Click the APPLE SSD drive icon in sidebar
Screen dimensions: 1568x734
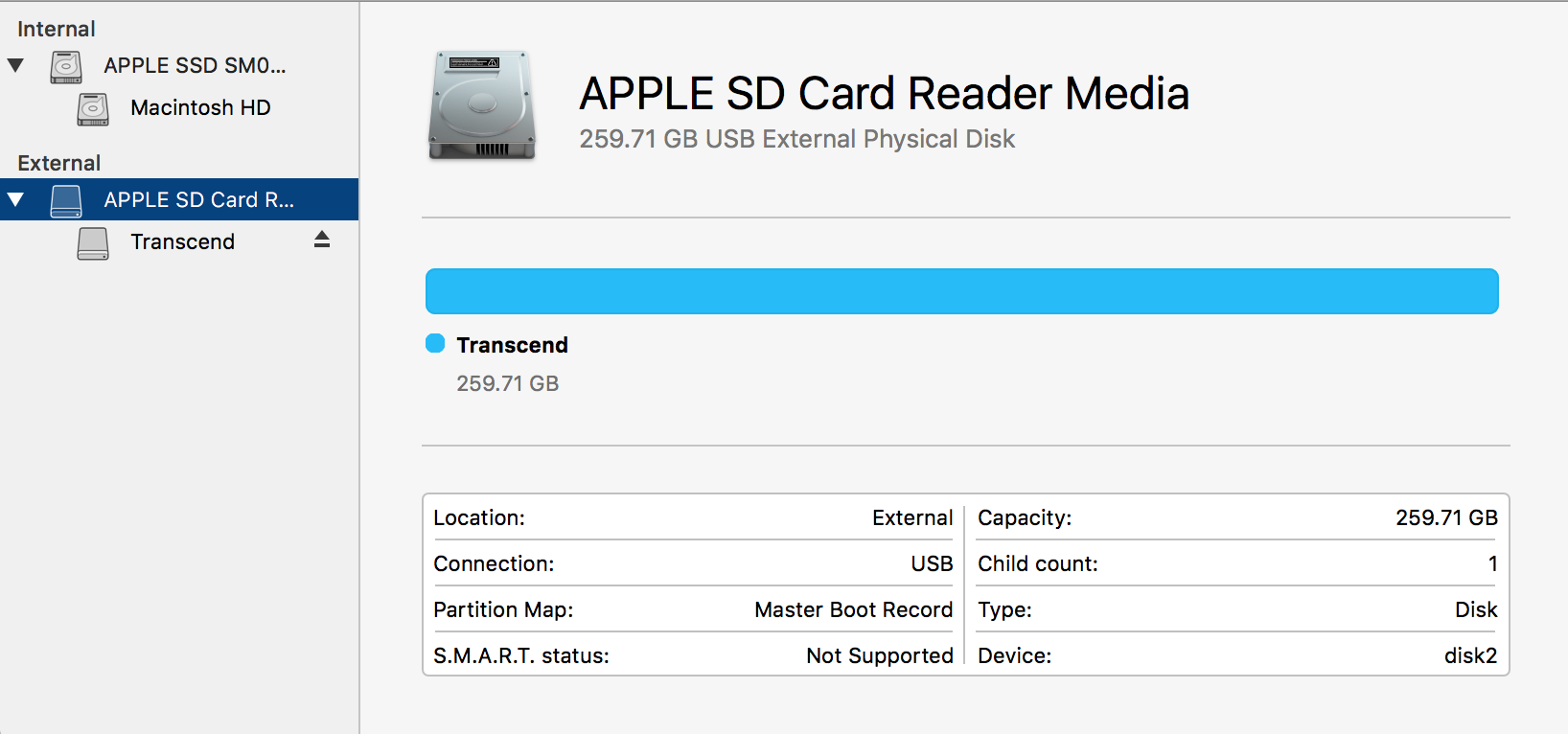pyautogui.click(x=66, y=66)
